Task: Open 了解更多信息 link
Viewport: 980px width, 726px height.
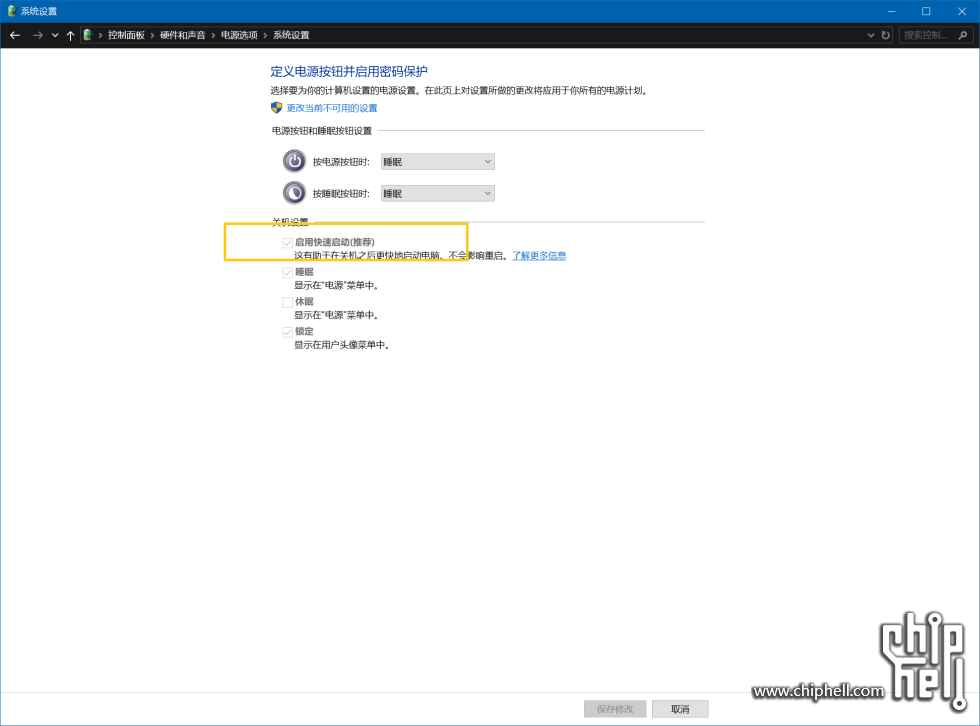Action: 539,256
